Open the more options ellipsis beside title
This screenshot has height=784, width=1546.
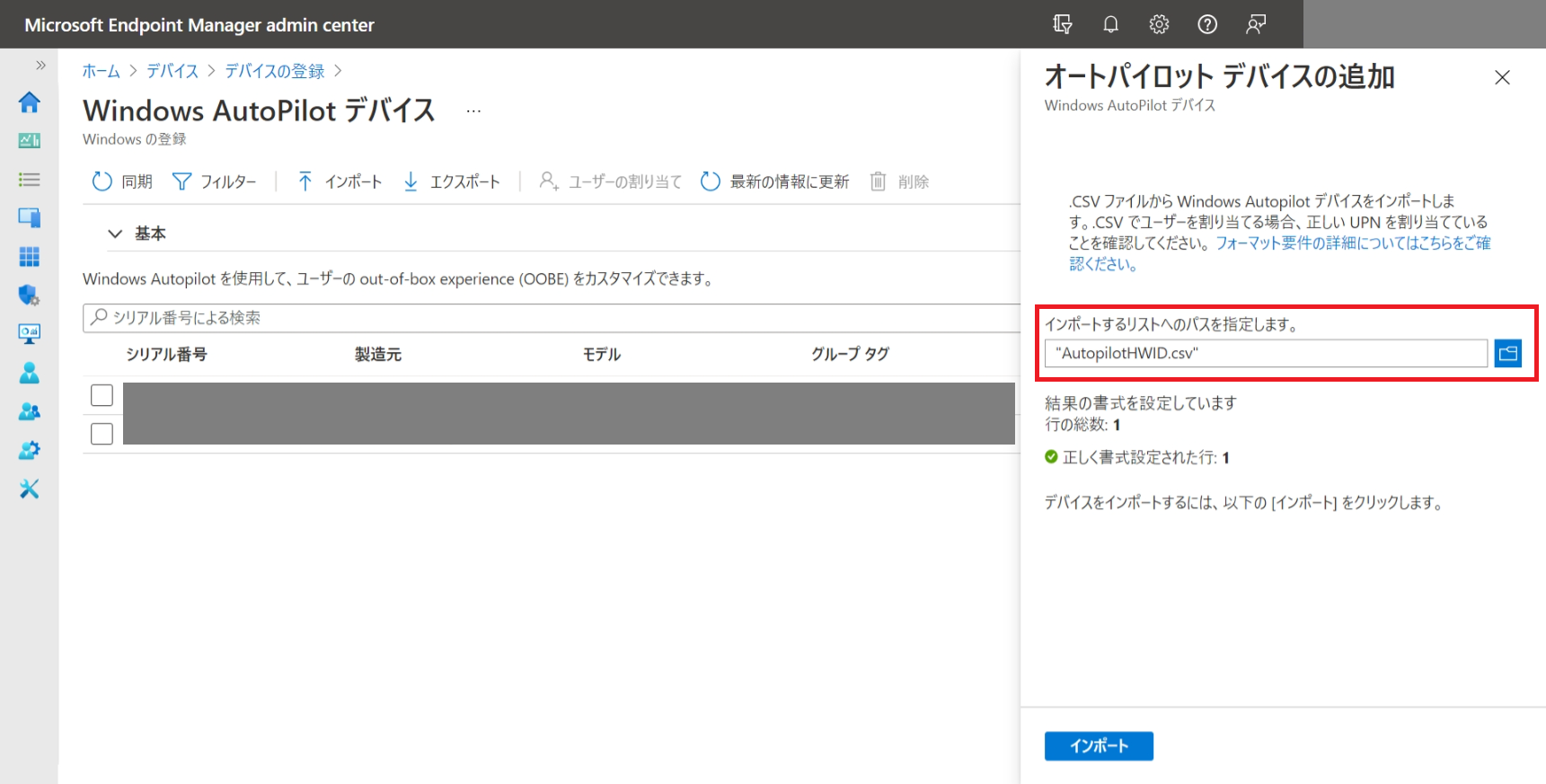473,111
